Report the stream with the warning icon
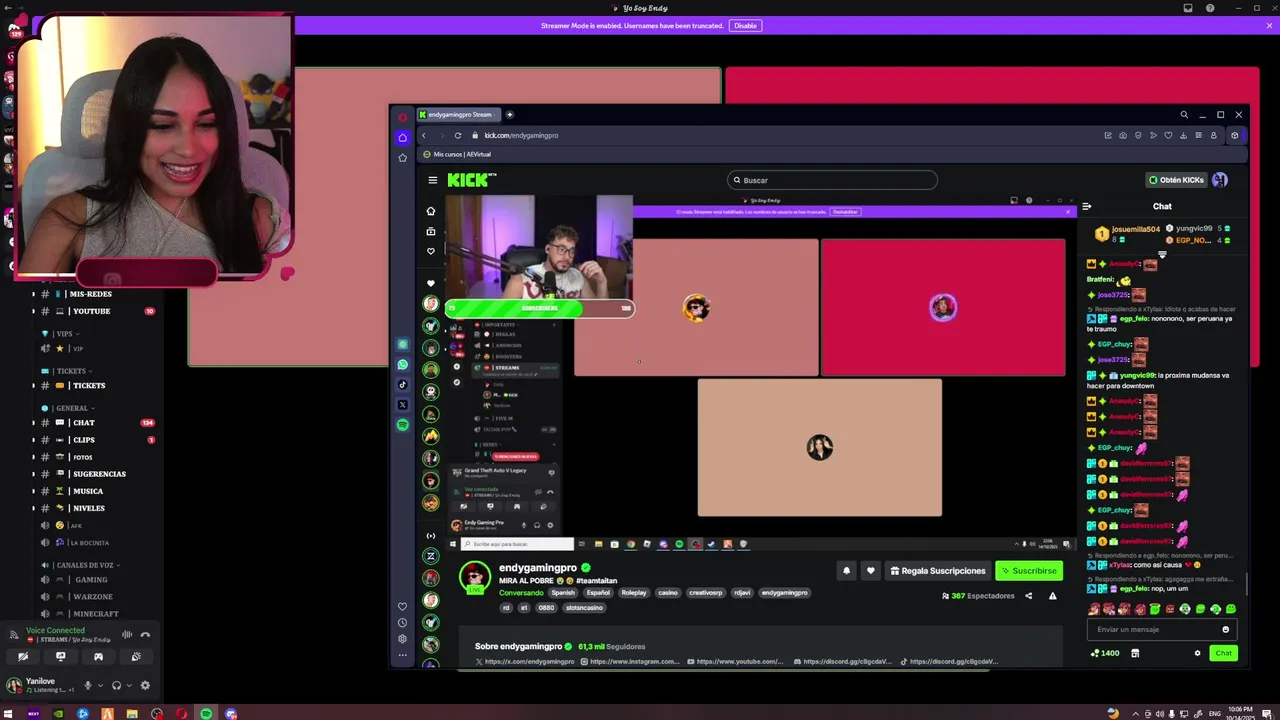1280x720 pixels. (1052, 596)
